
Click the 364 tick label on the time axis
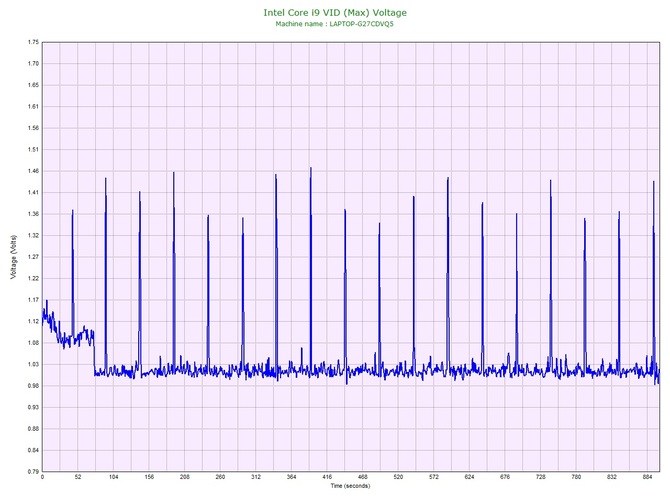(291, 477)
